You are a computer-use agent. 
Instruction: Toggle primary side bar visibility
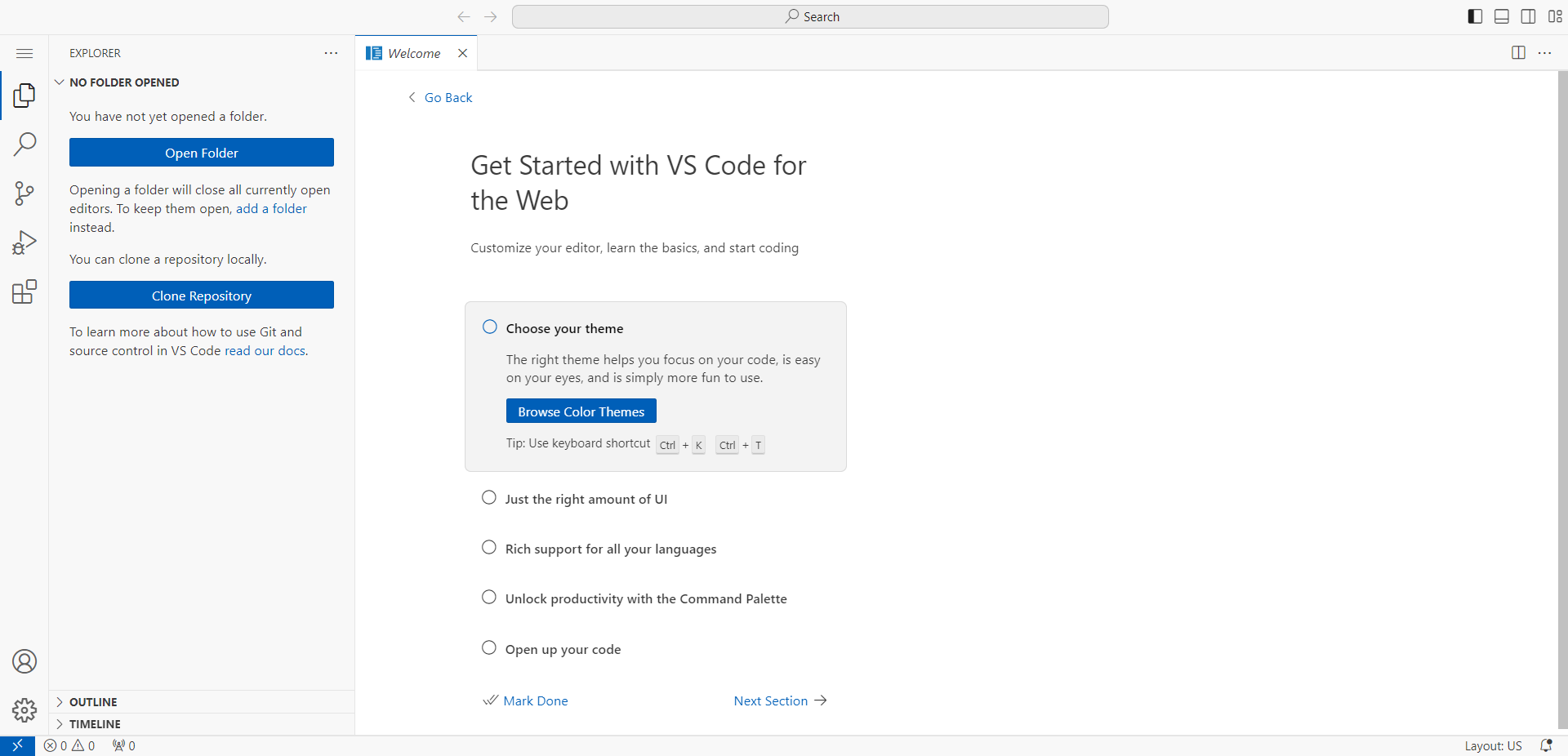[1475, 16]
